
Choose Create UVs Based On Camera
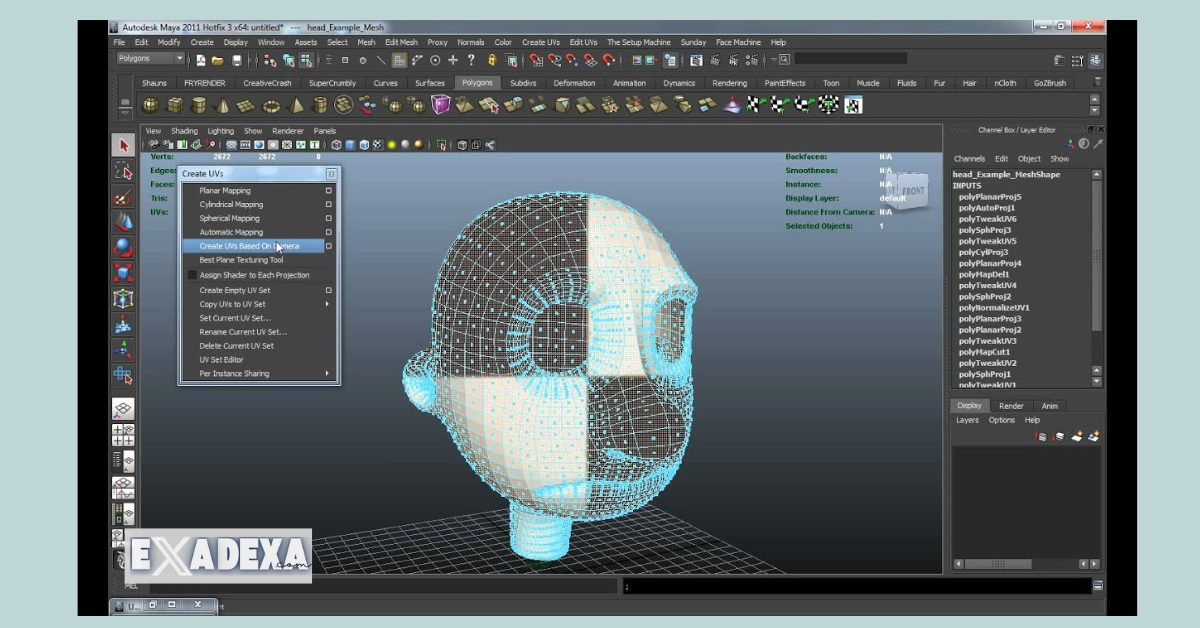[250, 245]
